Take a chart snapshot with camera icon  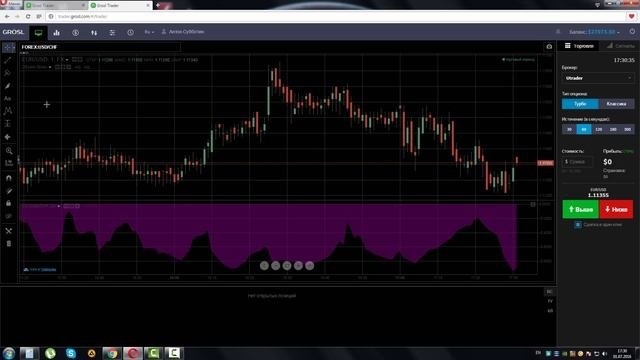549,47
